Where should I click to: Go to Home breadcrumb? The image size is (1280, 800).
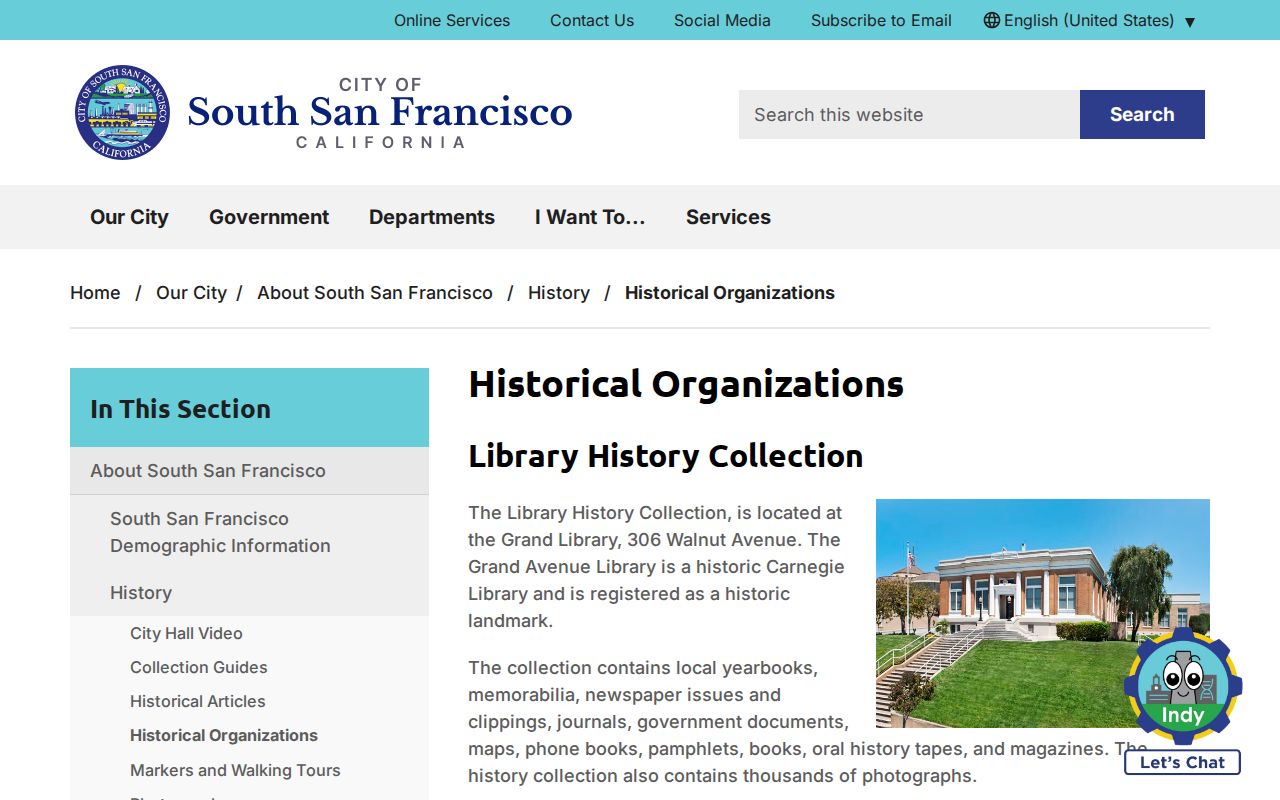pyautogui.click(x=95, y=293)
